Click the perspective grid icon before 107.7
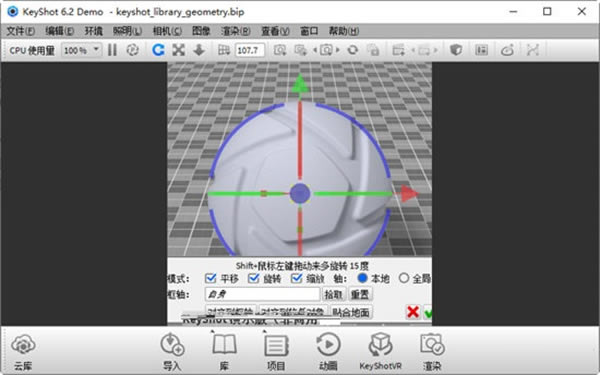 coord(224,50)
